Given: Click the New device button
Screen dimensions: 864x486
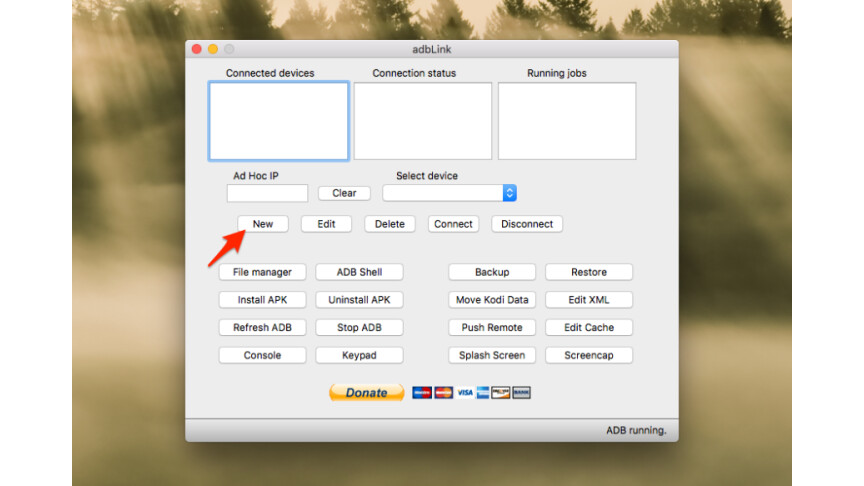Looking at the screenshot, I should (x=263, y=224).
